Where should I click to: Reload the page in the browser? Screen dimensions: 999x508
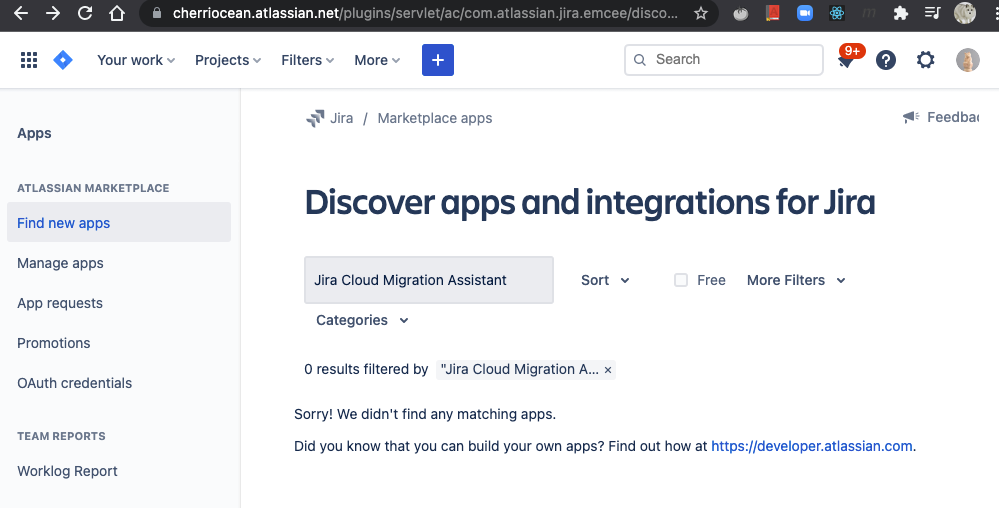coord(85,14)
